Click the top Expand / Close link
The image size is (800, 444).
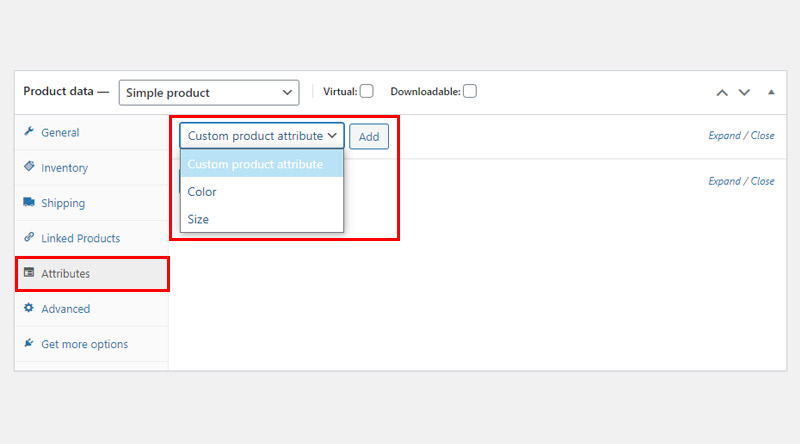741,136
